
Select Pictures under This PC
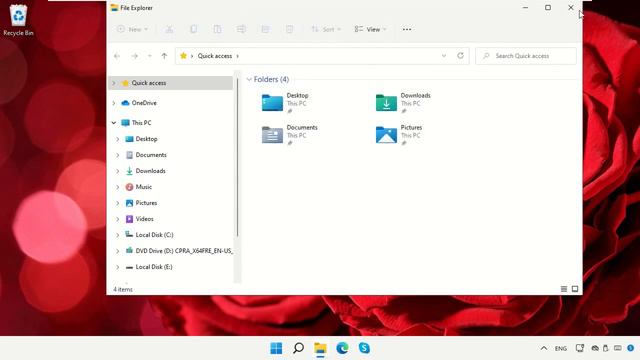[x=146, y=202]
